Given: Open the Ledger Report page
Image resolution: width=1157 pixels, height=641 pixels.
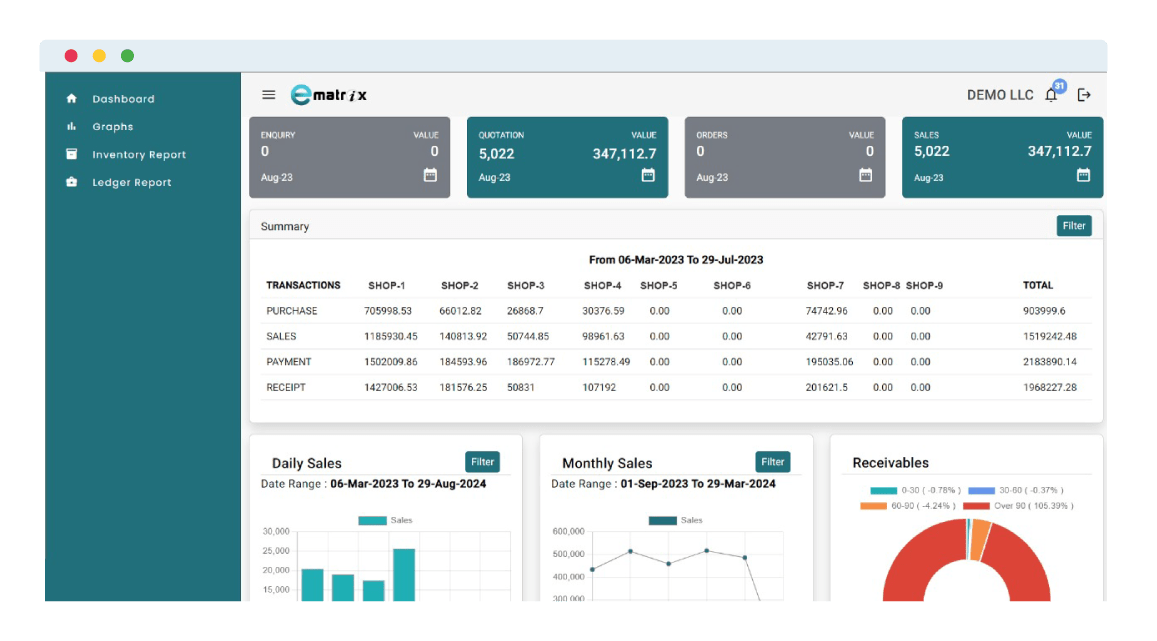Looking at the screenshot, I should coord(132,183).
